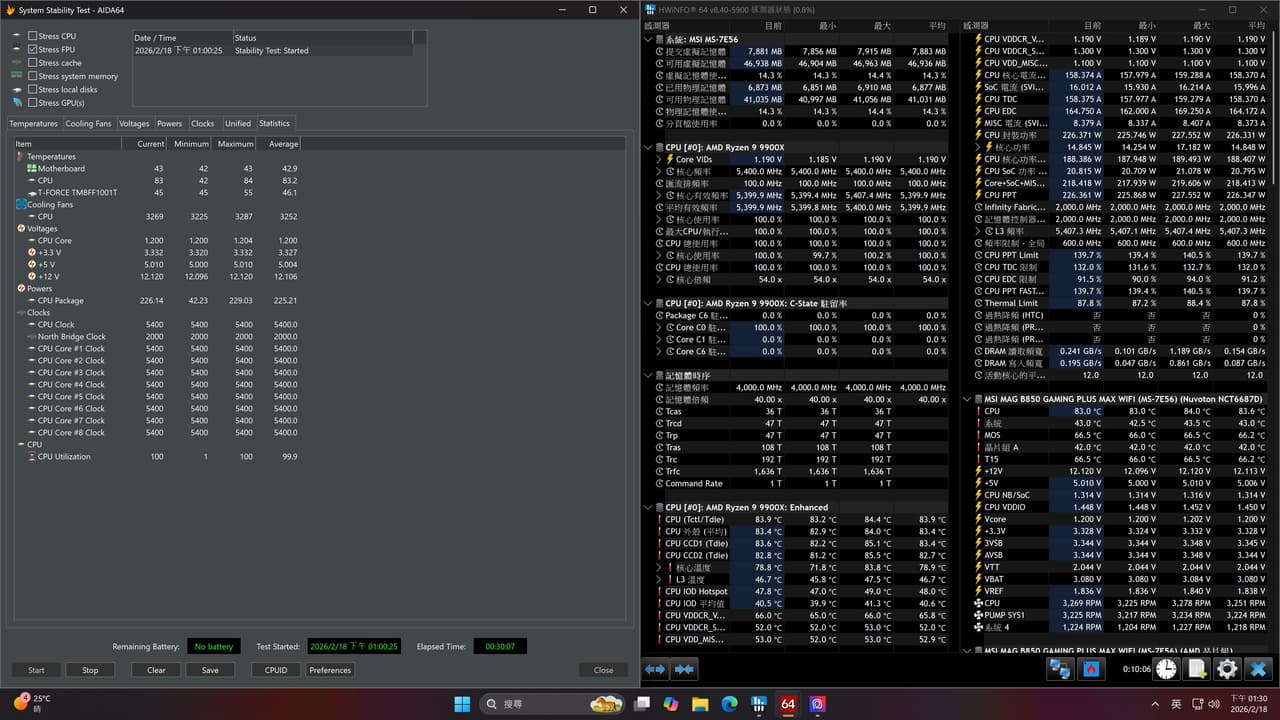Open the weather widget showing 25°C
1280x720 pixels.
click(31, 703)
